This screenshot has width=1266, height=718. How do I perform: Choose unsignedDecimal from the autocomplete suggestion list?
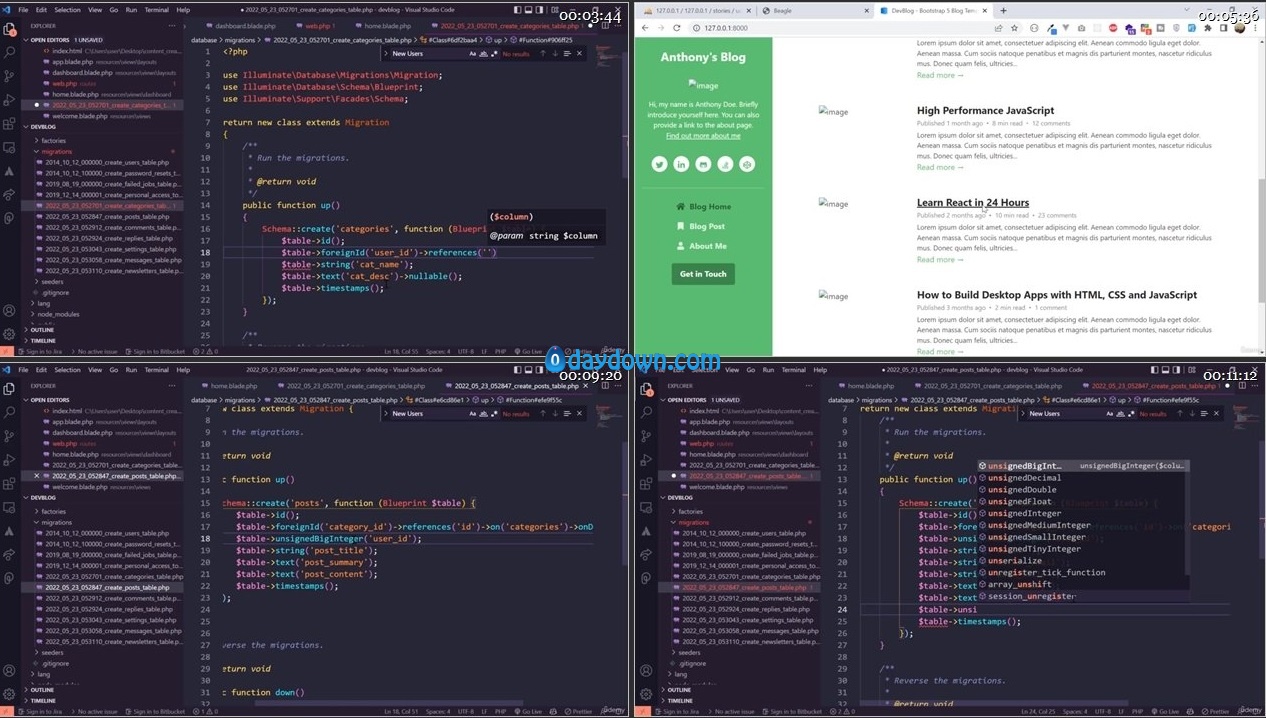[x=1025, y=478]
